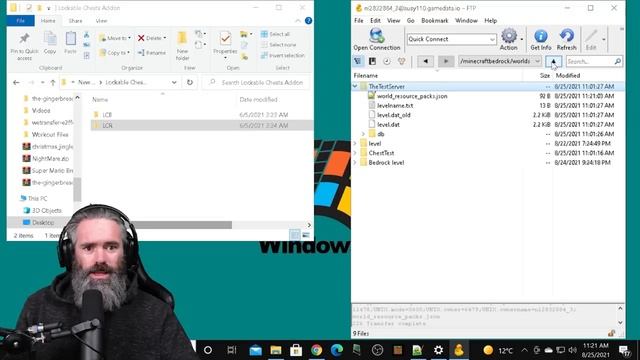Open Explorer address bar history dropdown

174,82
